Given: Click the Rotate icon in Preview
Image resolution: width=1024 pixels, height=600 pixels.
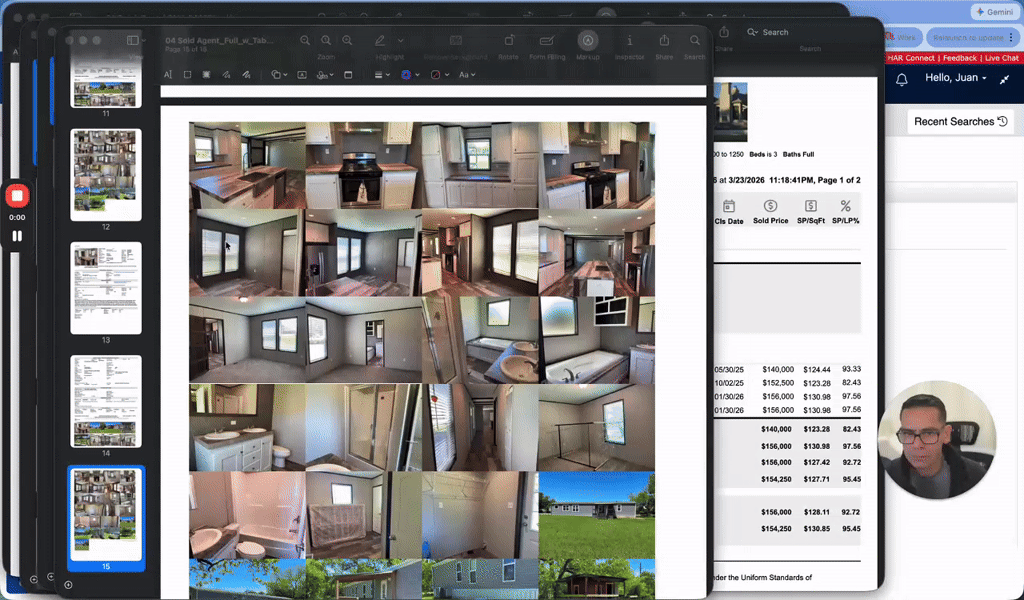Looking at the screenshot, I should pos(508,41).
